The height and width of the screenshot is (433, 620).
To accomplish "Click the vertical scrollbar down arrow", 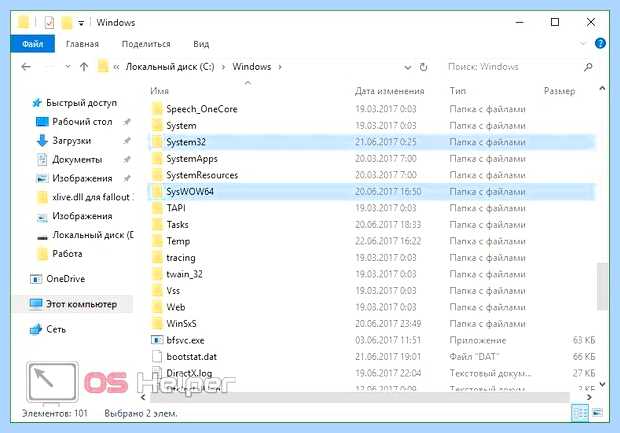I will click(602, 384).
